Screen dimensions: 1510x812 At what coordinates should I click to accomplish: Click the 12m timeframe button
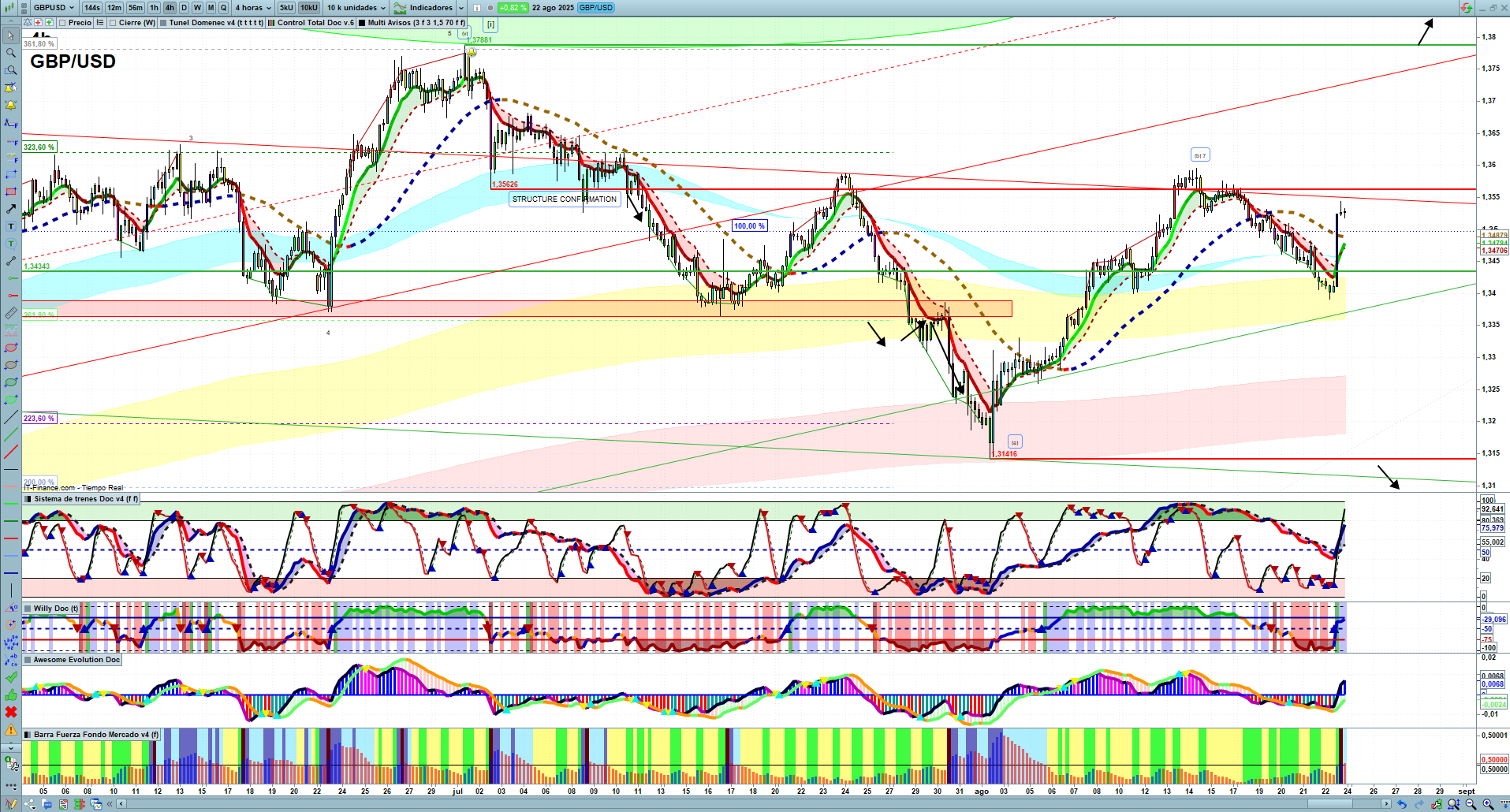[114, 8]
